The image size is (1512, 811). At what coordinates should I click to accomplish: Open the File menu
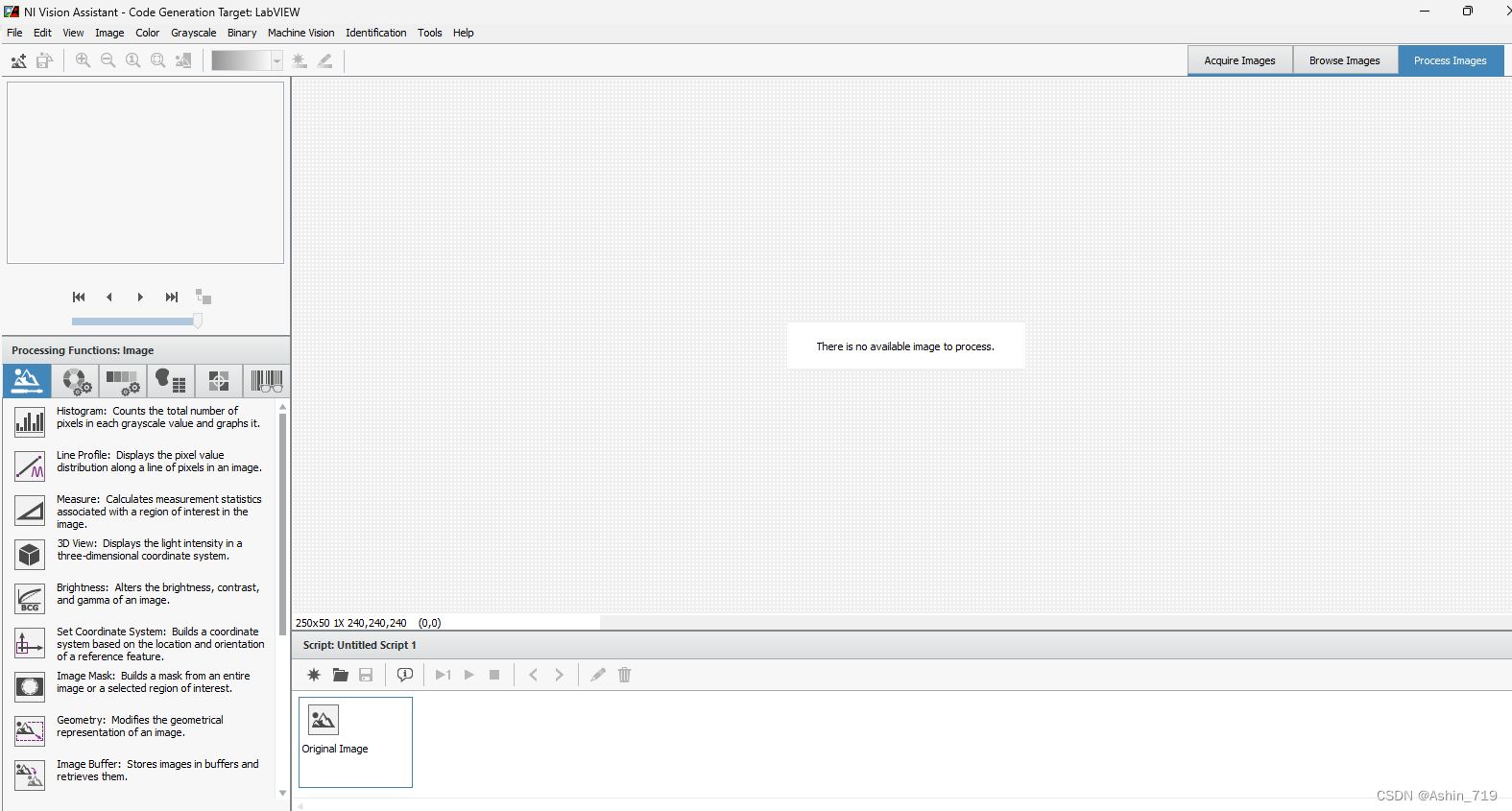coord(14,33)
